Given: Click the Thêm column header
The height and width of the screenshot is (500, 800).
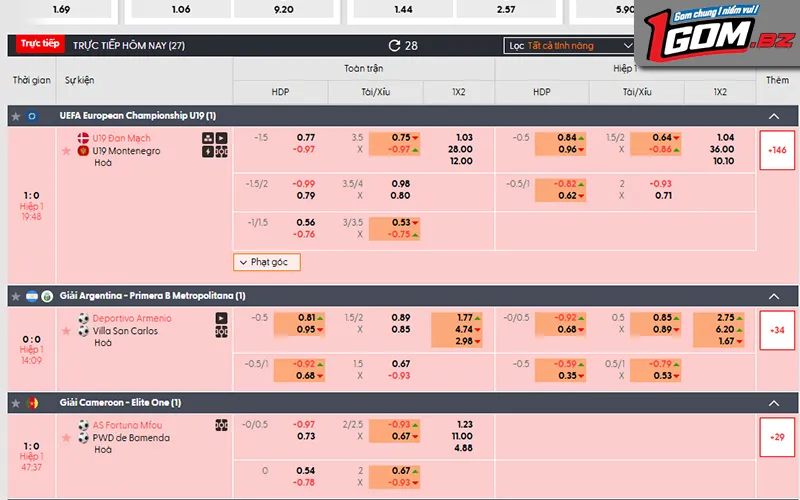Looking at the screenshot, I should (777, 80).
